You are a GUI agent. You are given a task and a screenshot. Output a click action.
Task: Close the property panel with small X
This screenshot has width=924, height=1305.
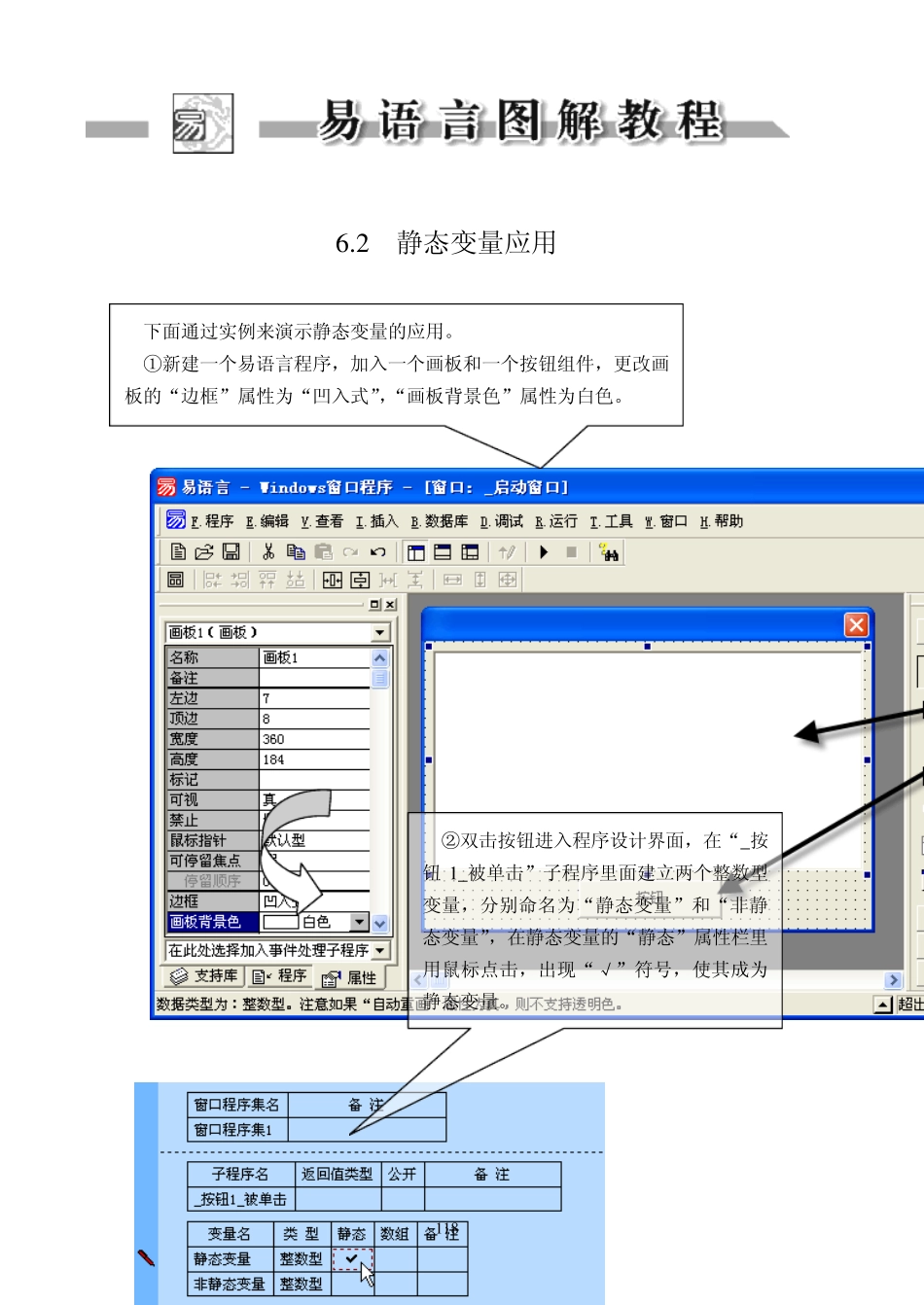[390, 605]
